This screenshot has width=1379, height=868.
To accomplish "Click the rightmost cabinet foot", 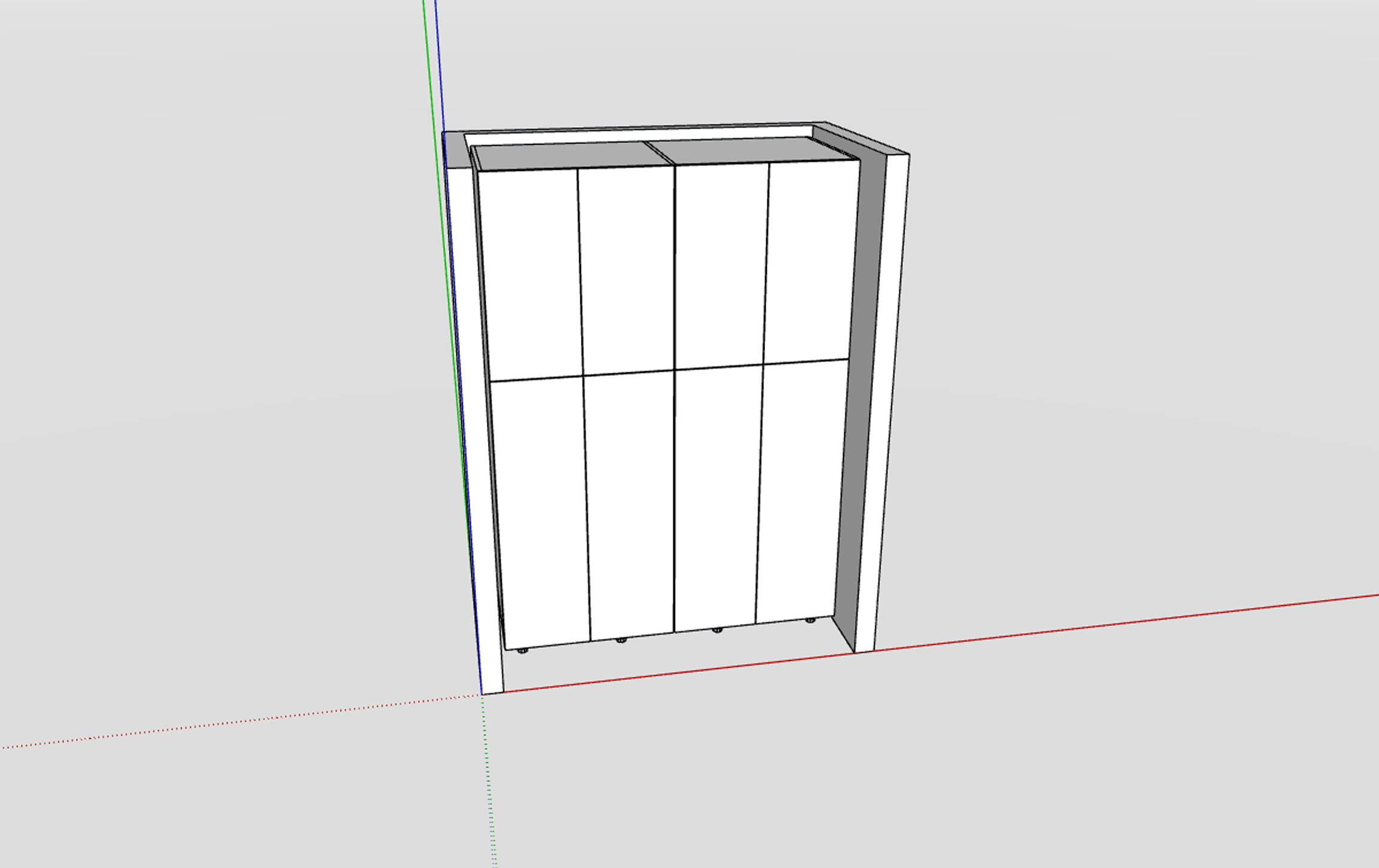I will 810,620.
